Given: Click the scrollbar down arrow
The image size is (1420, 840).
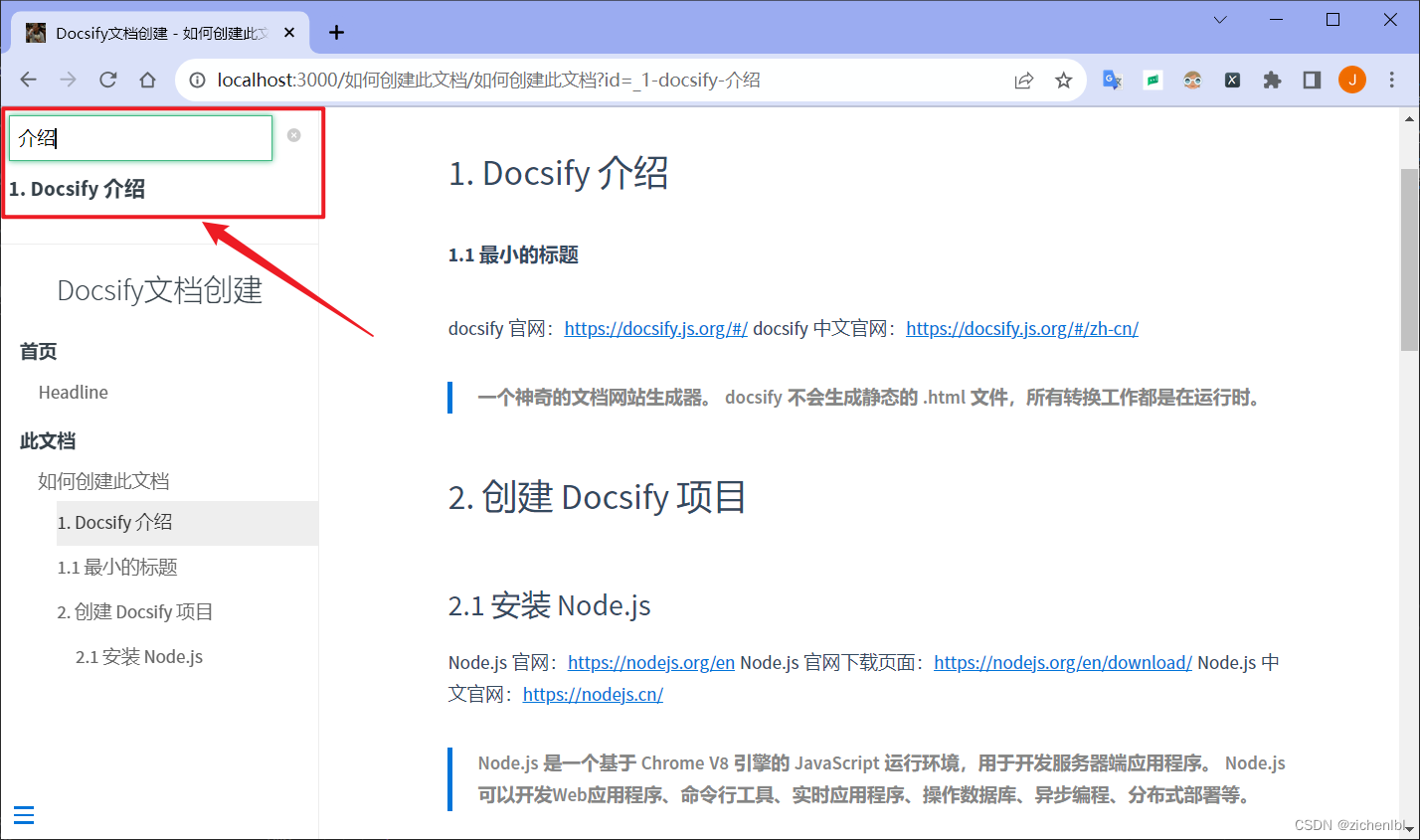Looking at the screenshot, I should click(x=1409, y=828).
